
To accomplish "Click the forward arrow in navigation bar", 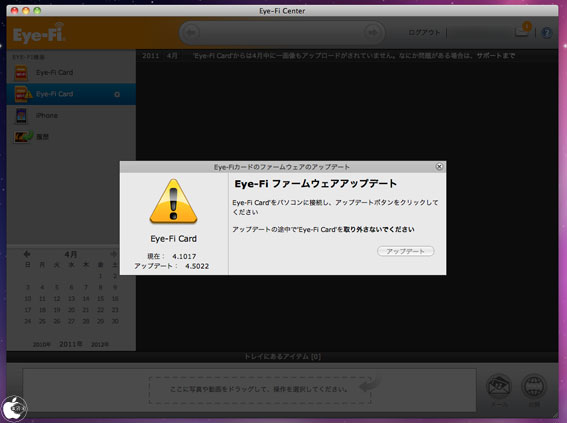I will click(372, 33).
